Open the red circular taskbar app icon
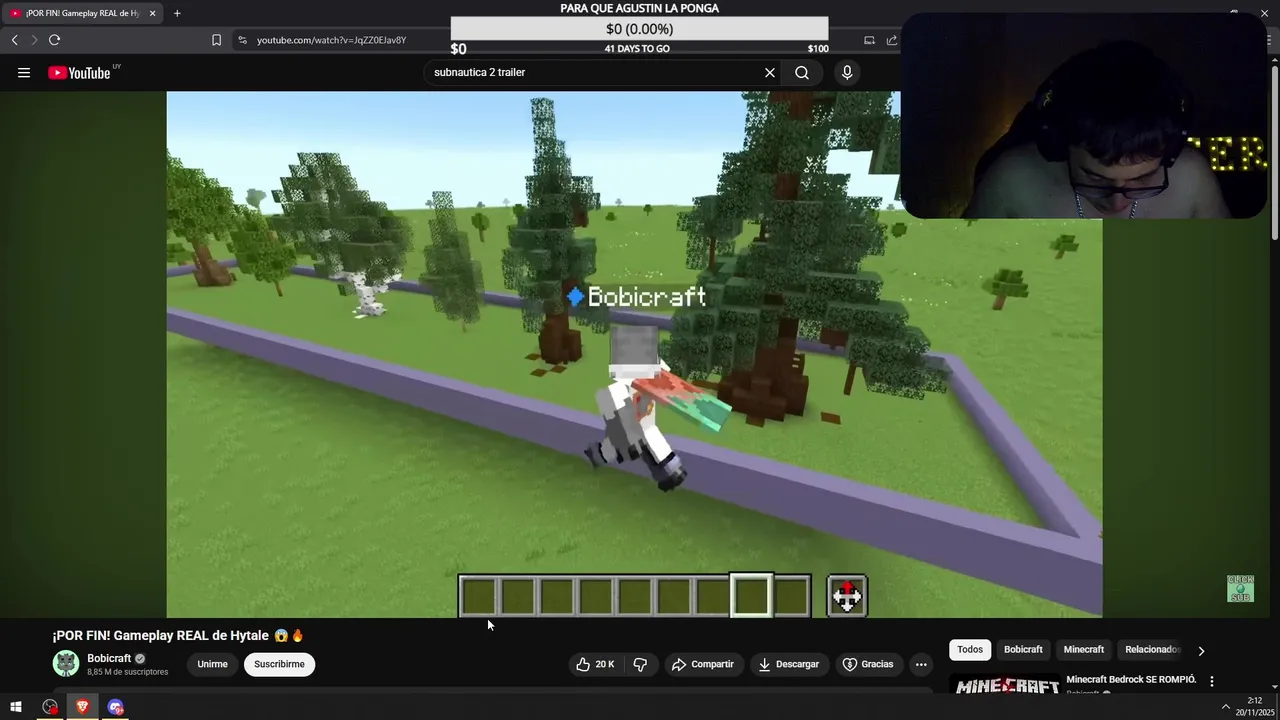This screenshot has width=1280, height=720. click(x=50, y=707)
